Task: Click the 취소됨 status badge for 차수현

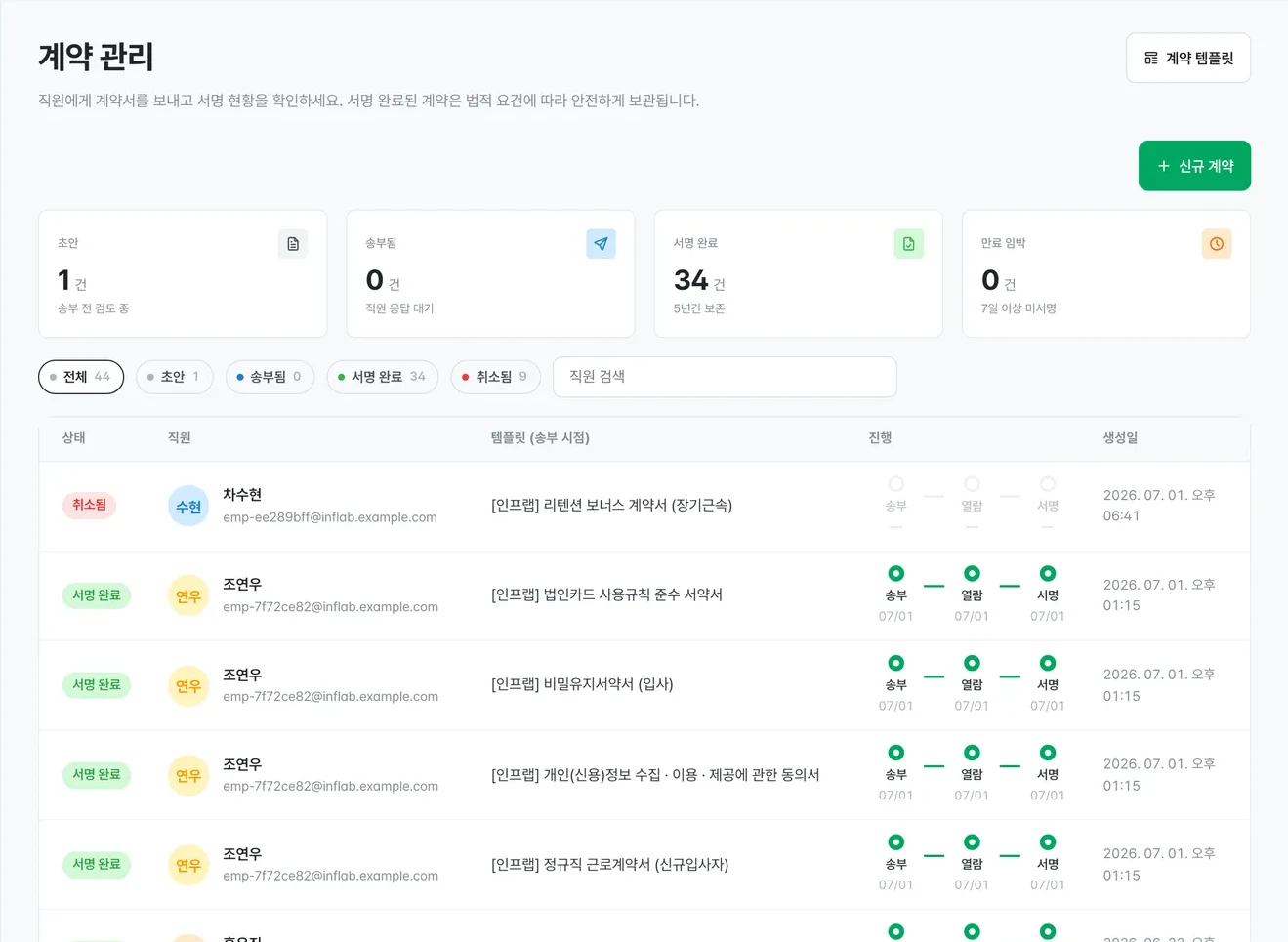Action: pos(89,505)
